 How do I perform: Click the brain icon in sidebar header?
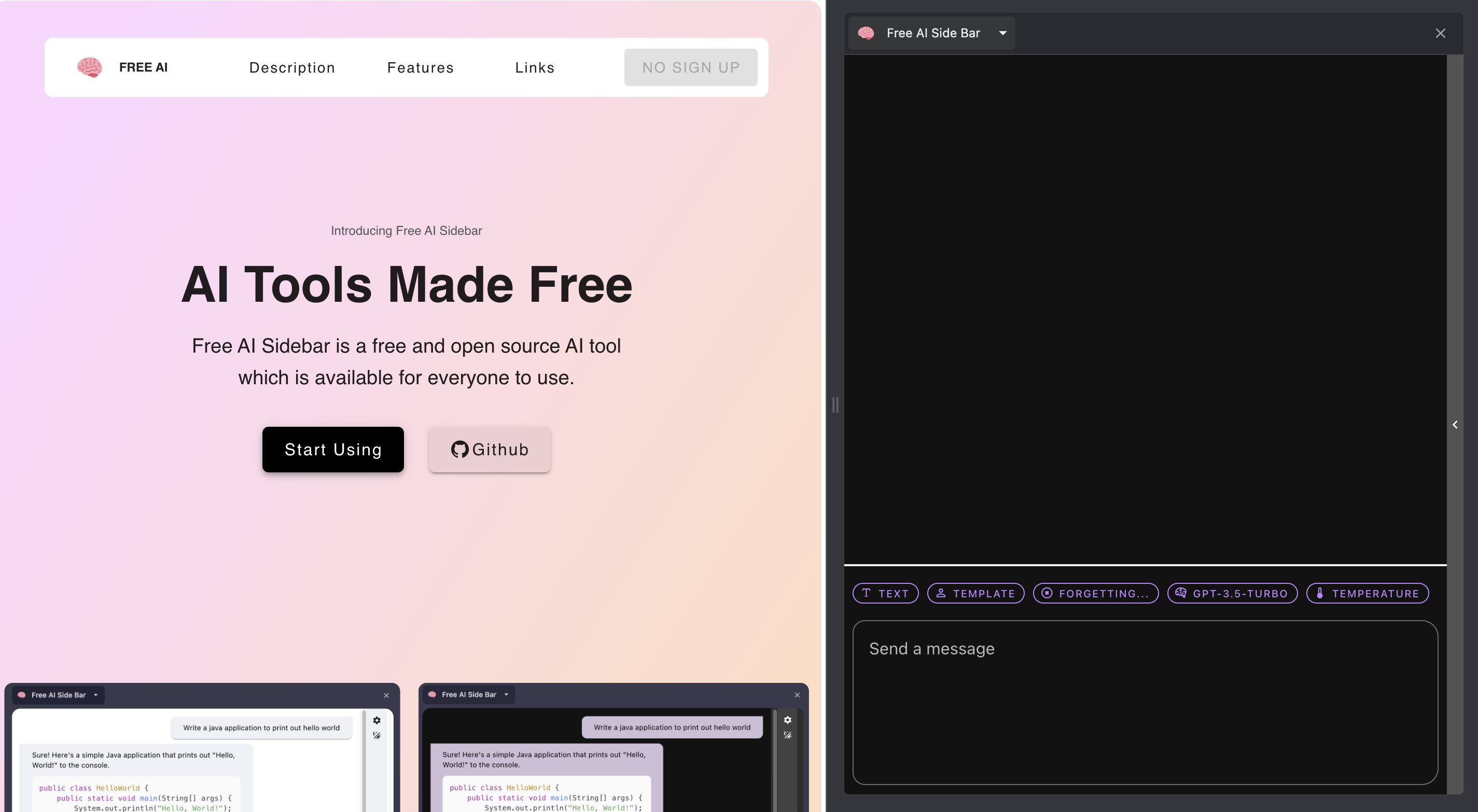(866, 33)
